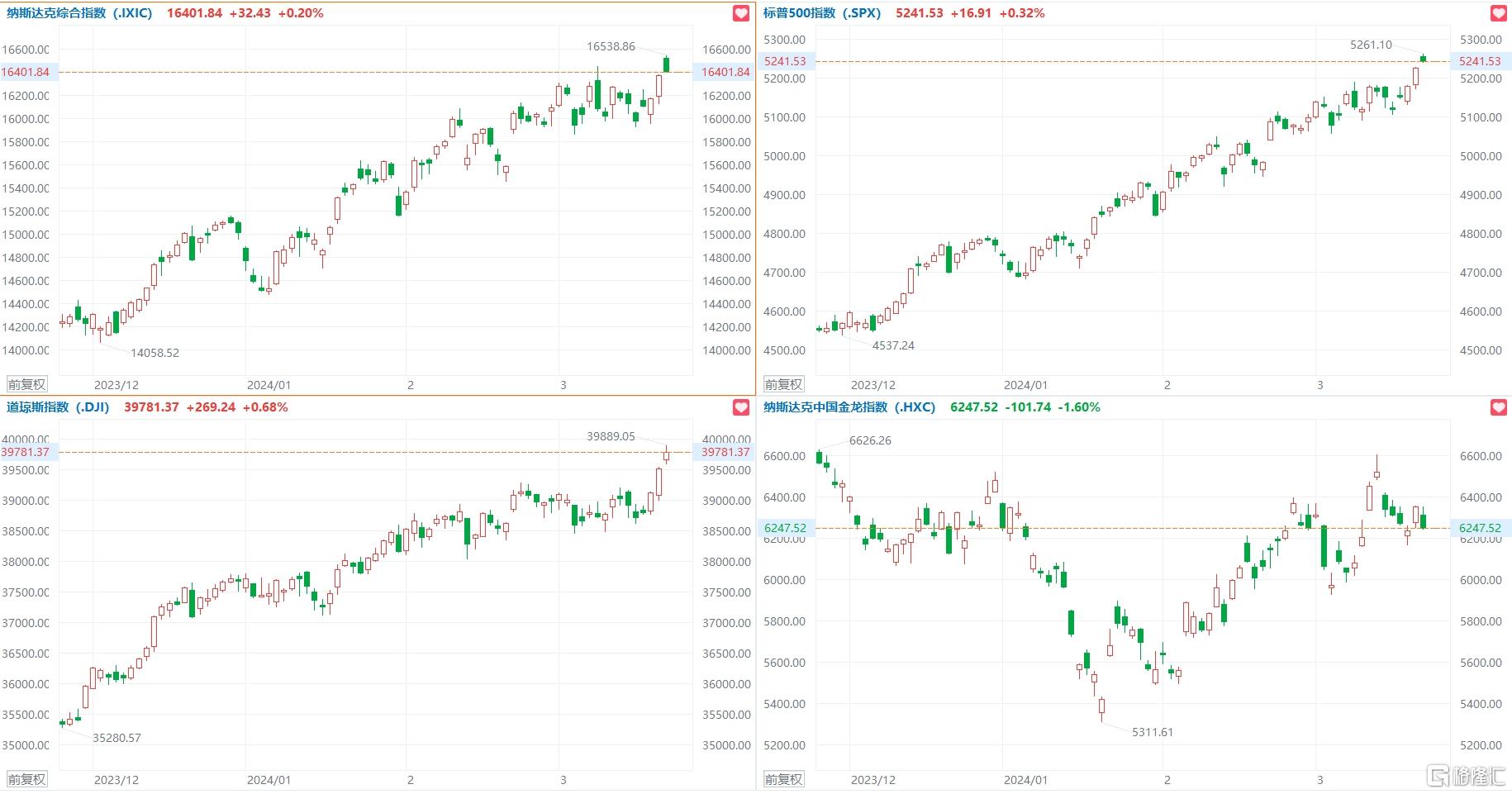Click the 35280.57 low label on DJI chart
This screenshot has height=794, width=1512.
point(116,738)
